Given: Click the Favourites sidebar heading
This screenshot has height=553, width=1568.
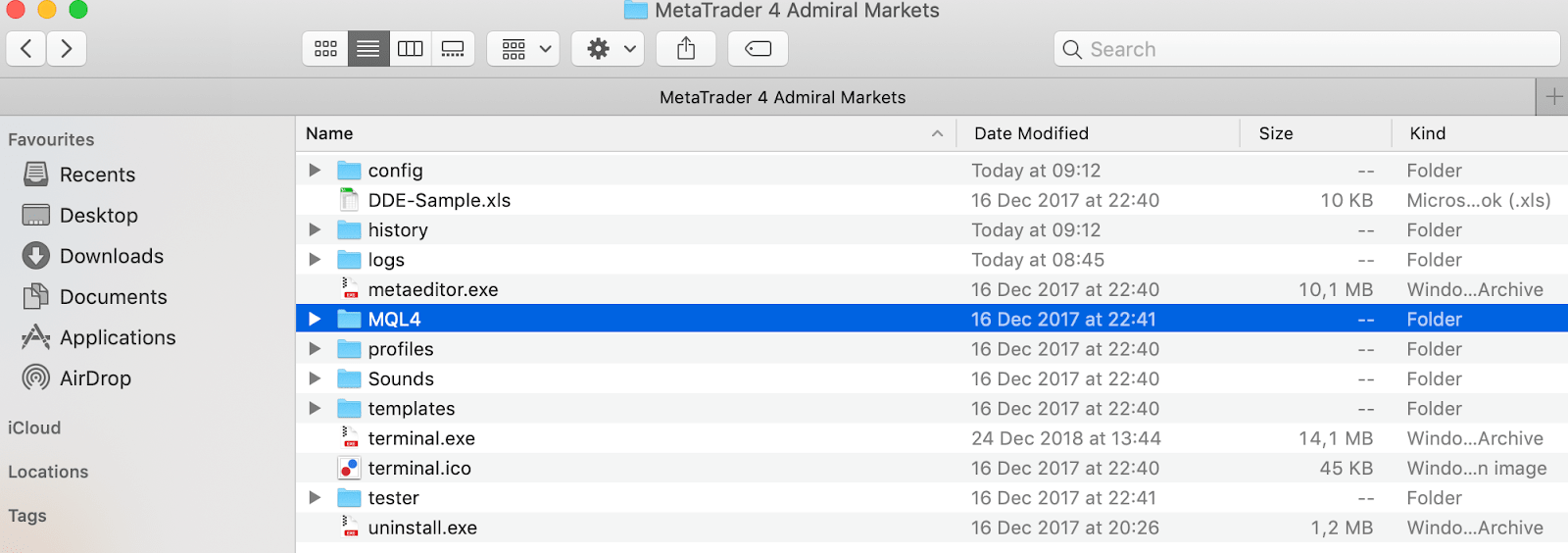Looking at the screenshot, I should point(51,139).
